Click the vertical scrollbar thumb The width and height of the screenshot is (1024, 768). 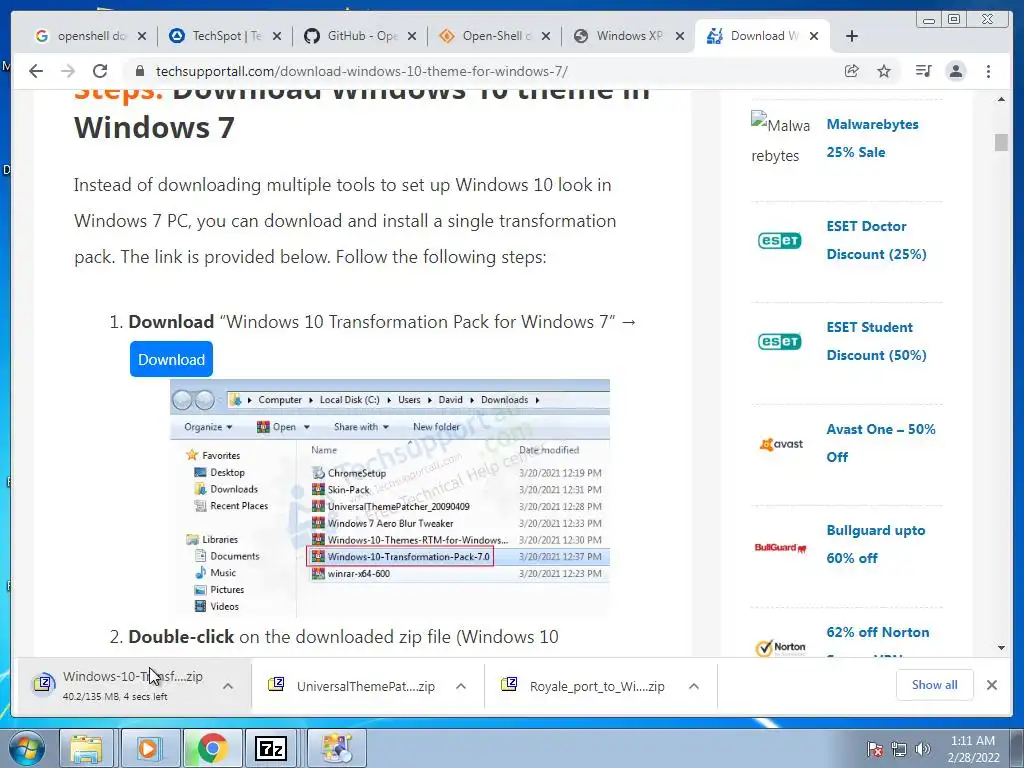click(x=1001, y=142)
